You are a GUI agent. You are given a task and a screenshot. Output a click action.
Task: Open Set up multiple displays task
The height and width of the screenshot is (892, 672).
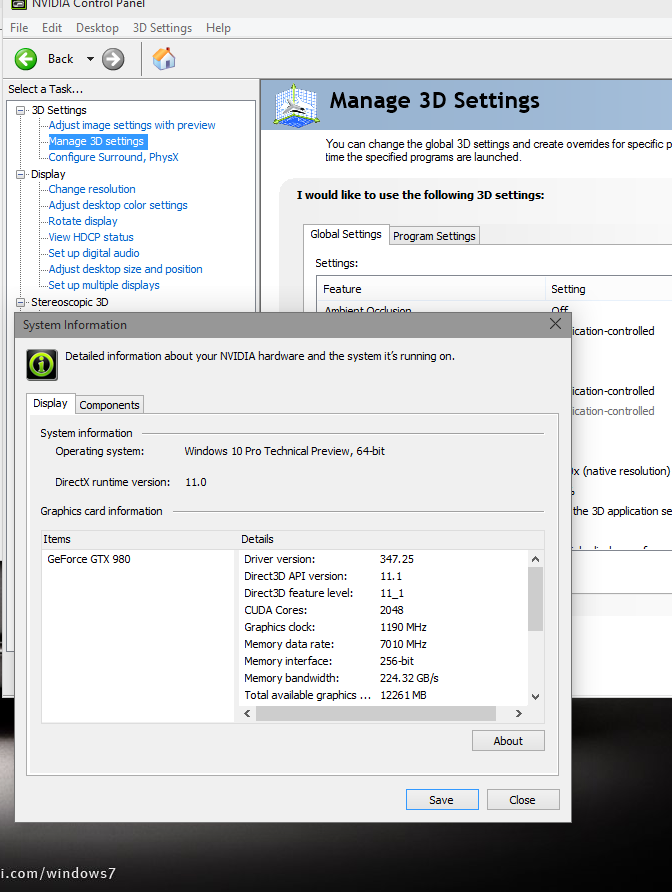(x=104, y=284)
